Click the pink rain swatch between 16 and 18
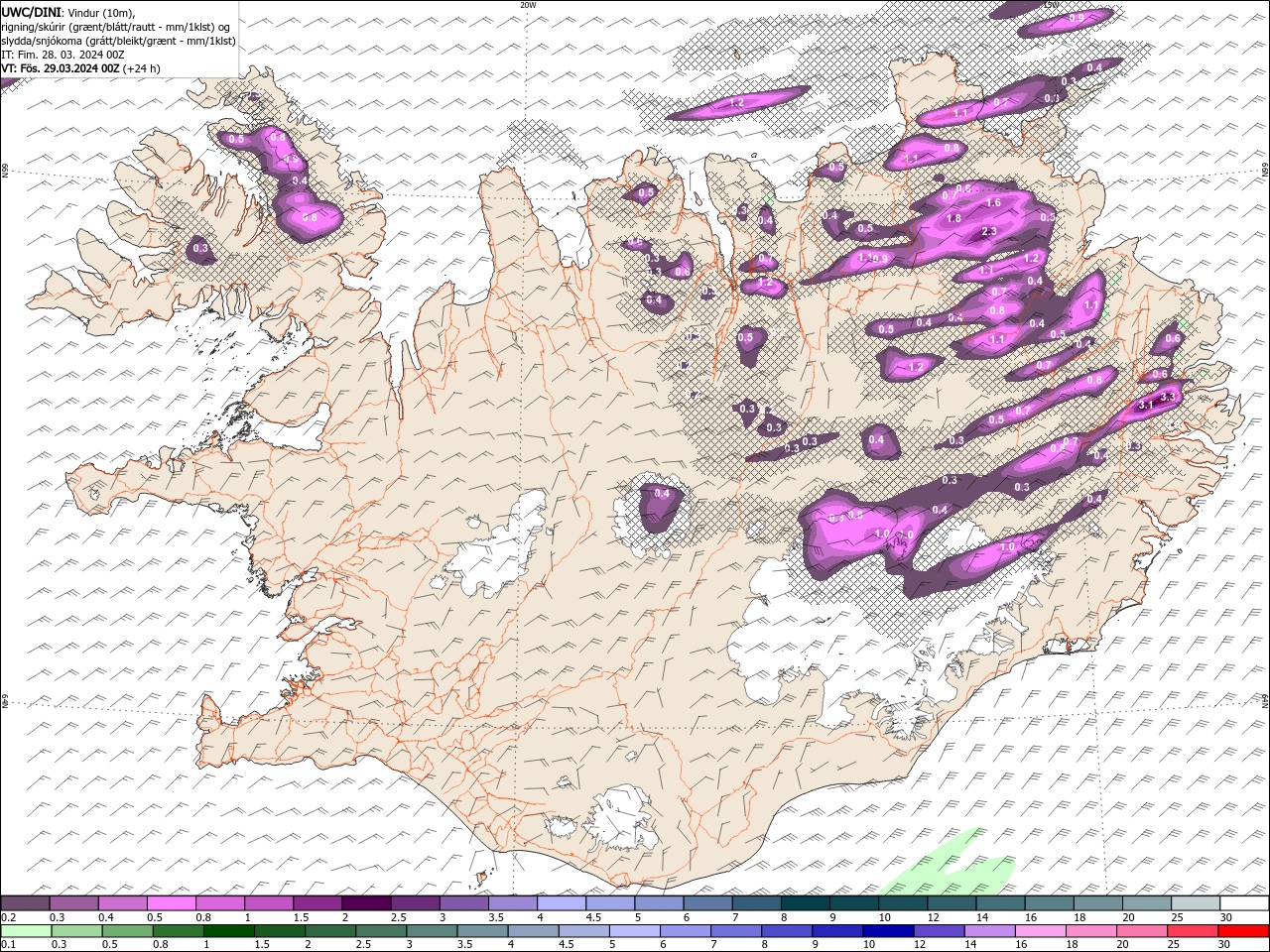Viewport: 1270px width, 952px height. [x=1040, y=931]
